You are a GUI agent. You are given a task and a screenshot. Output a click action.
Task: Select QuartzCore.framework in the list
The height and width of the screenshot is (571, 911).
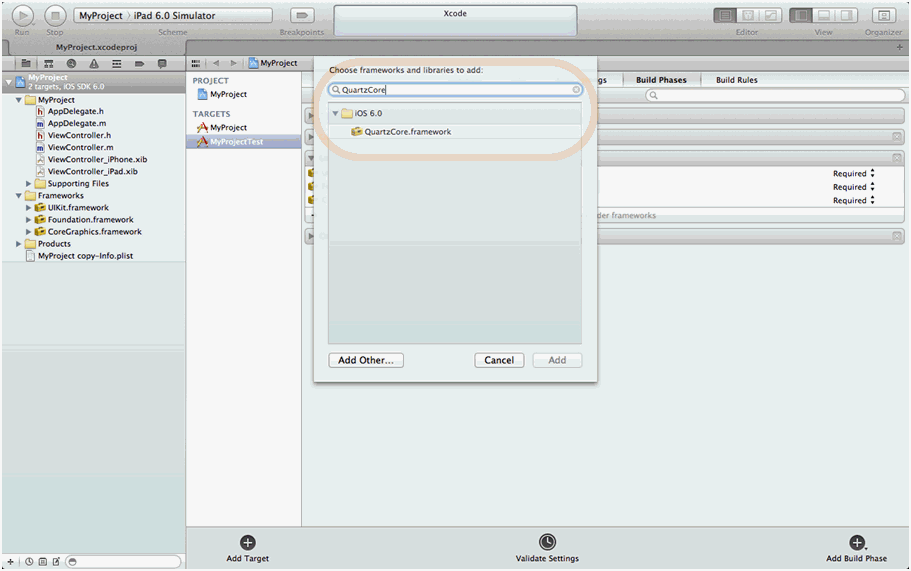tap(407, 131)
